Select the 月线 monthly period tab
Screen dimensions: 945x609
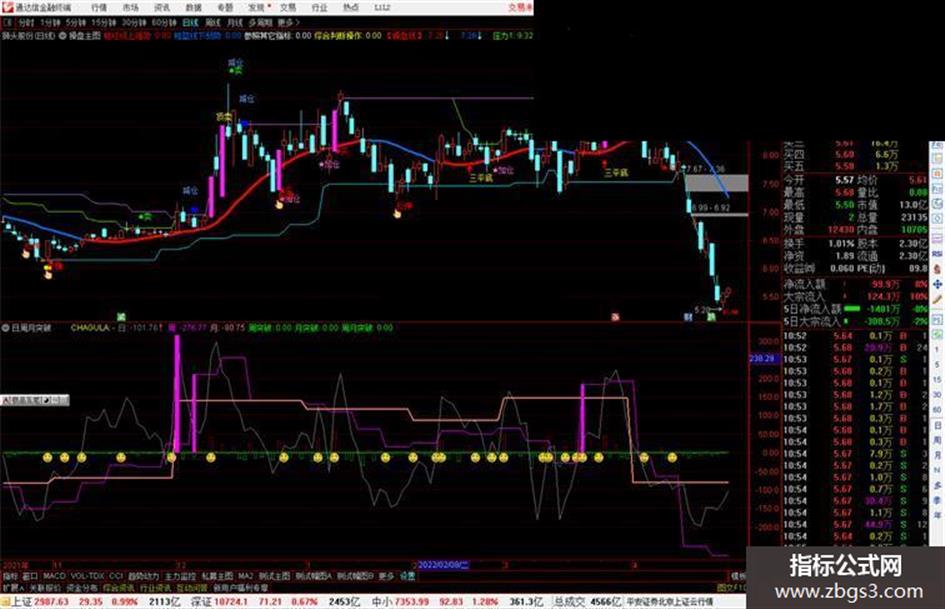(x=234, y=22)
